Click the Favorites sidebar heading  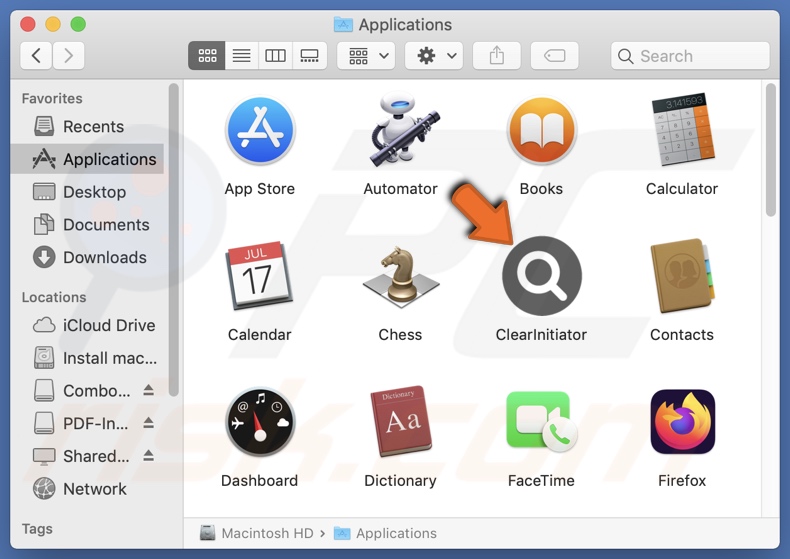(52, 98)
